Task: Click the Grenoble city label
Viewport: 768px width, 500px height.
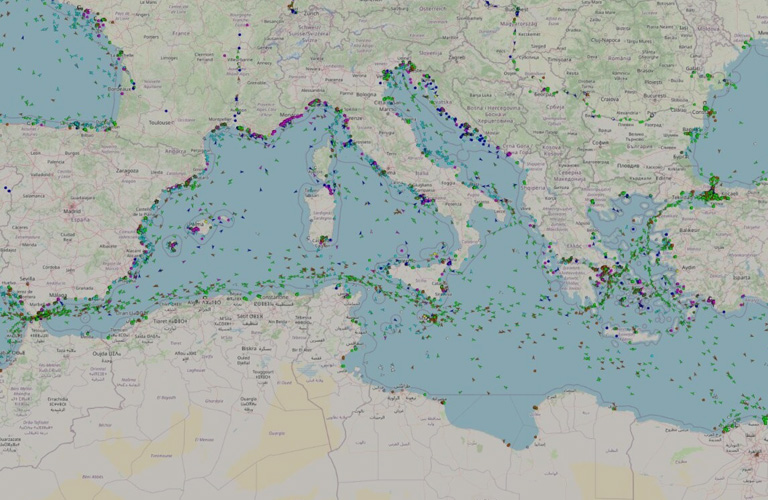Action: coord(256,83)
